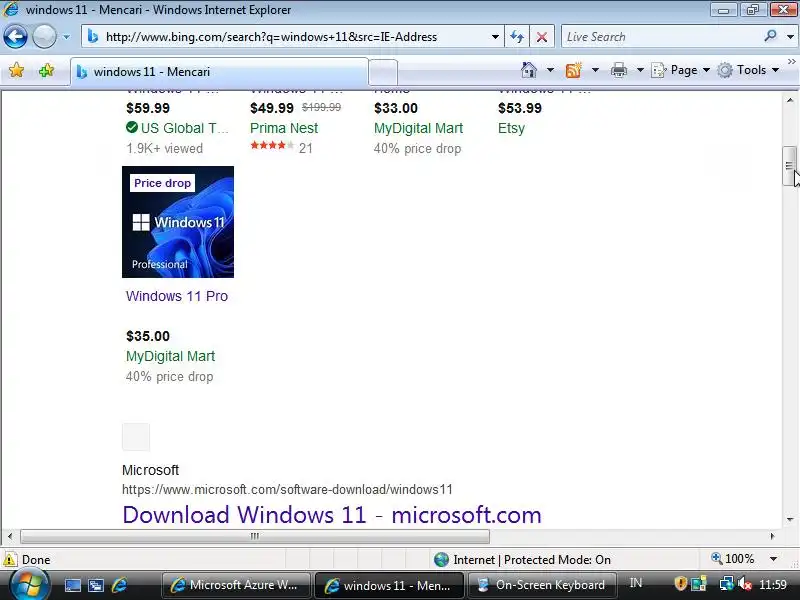
Task: Open search provider options dropdown
Action: (790, 37)
